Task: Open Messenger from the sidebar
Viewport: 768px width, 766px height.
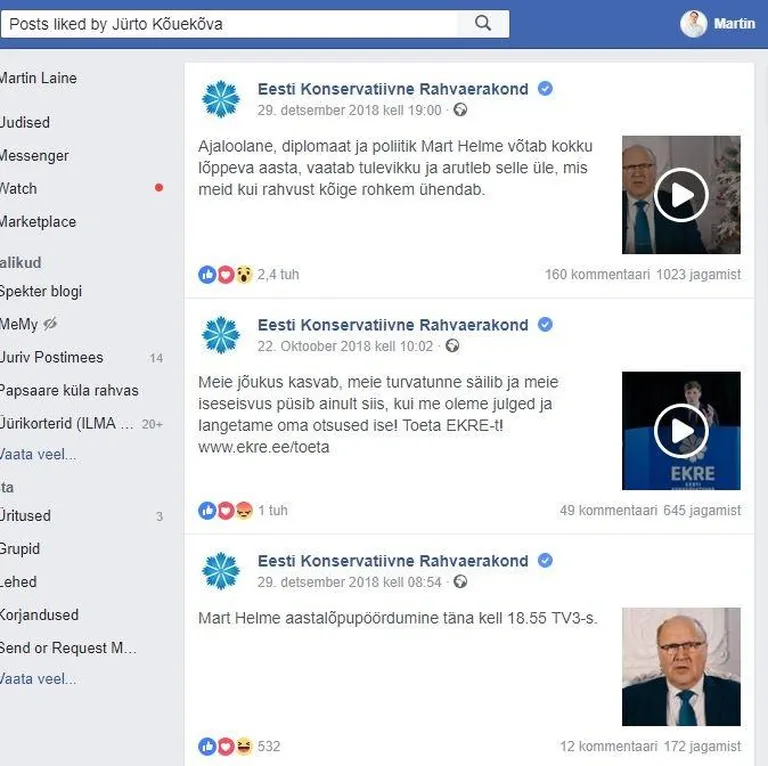Action: point(34,156)
